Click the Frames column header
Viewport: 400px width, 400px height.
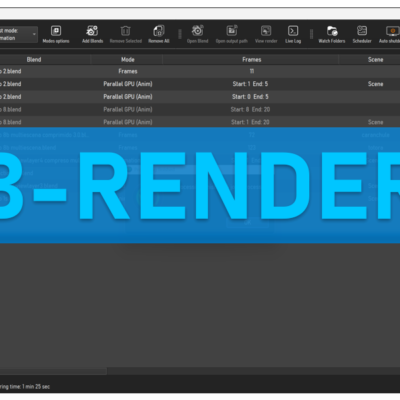252,60
